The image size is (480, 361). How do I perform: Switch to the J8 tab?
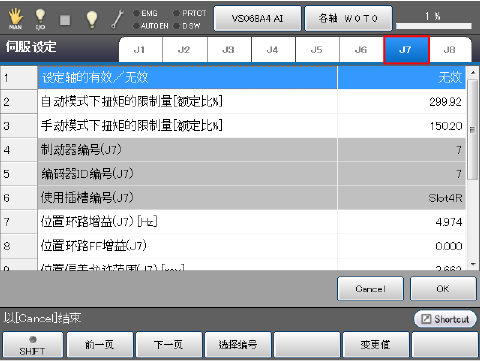(450, 50)
